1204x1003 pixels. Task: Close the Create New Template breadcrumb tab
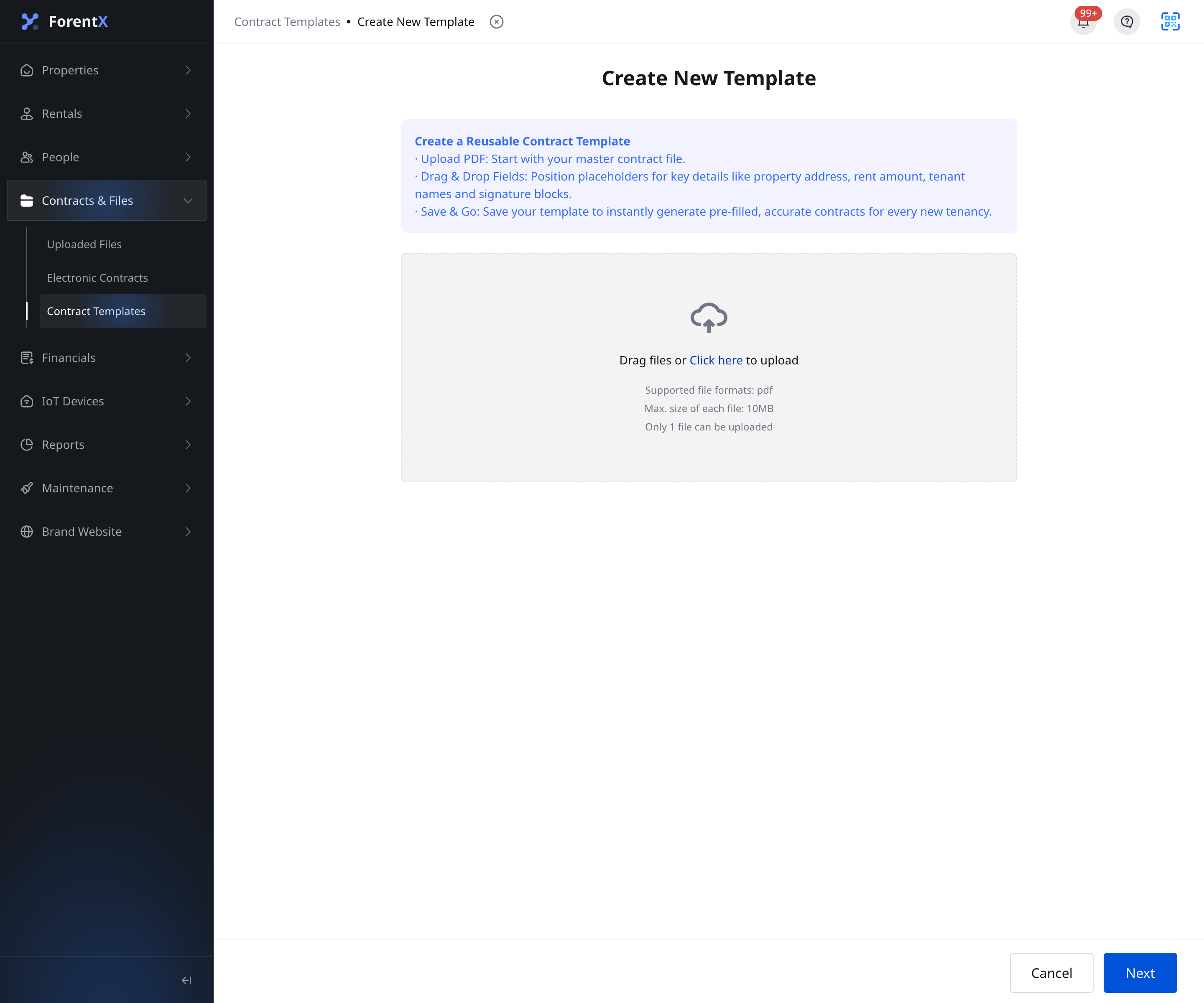[x=497, y=22]
